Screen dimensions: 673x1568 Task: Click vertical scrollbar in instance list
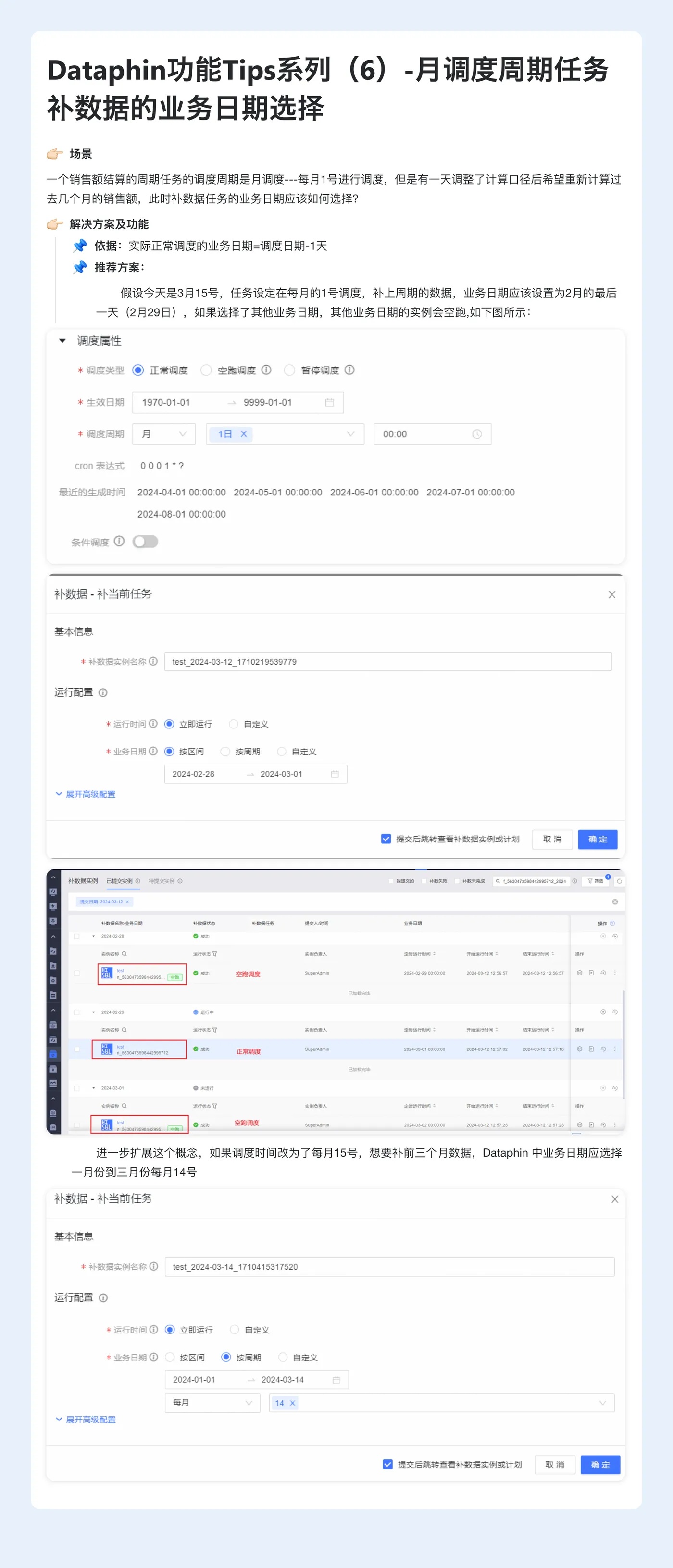(x=624, y=1045)
